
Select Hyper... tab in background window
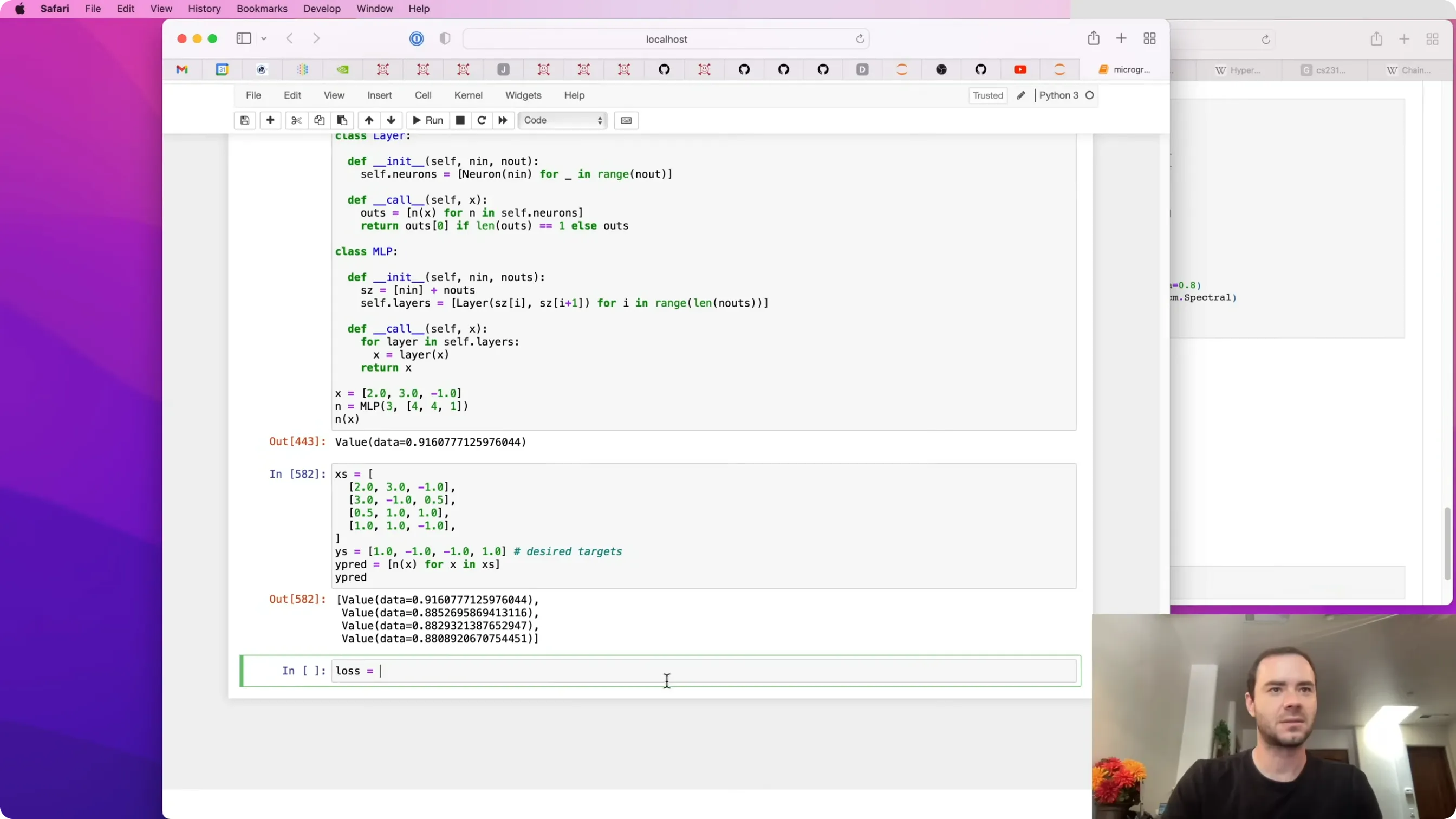1238,70
